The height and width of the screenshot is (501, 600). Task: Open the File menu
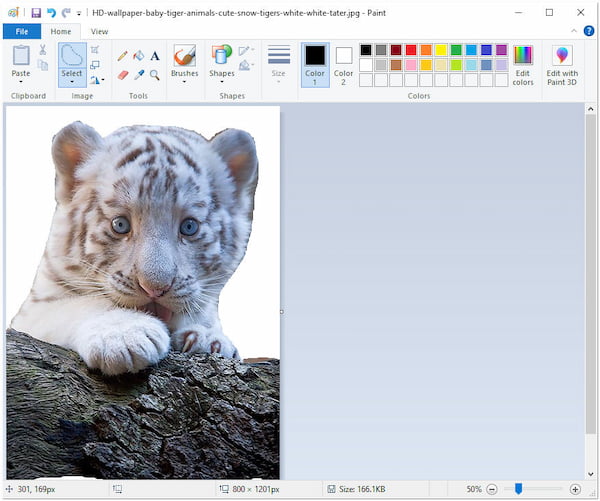click(22, 31)
